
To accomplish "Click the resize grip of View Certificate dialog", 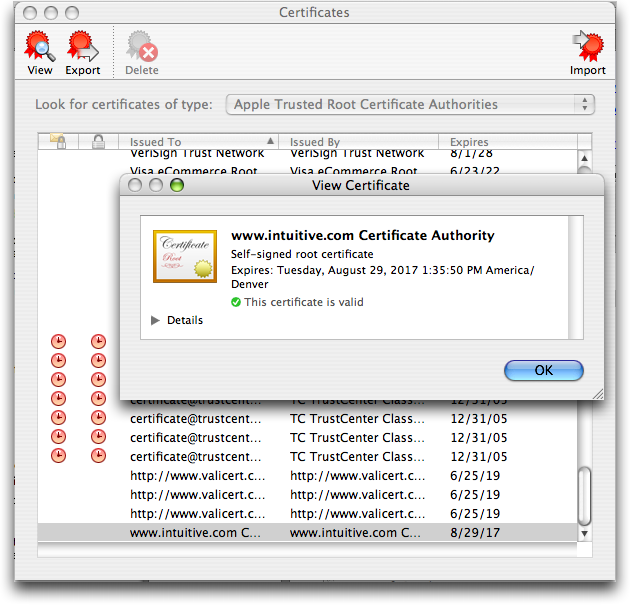I will [598, 394].
